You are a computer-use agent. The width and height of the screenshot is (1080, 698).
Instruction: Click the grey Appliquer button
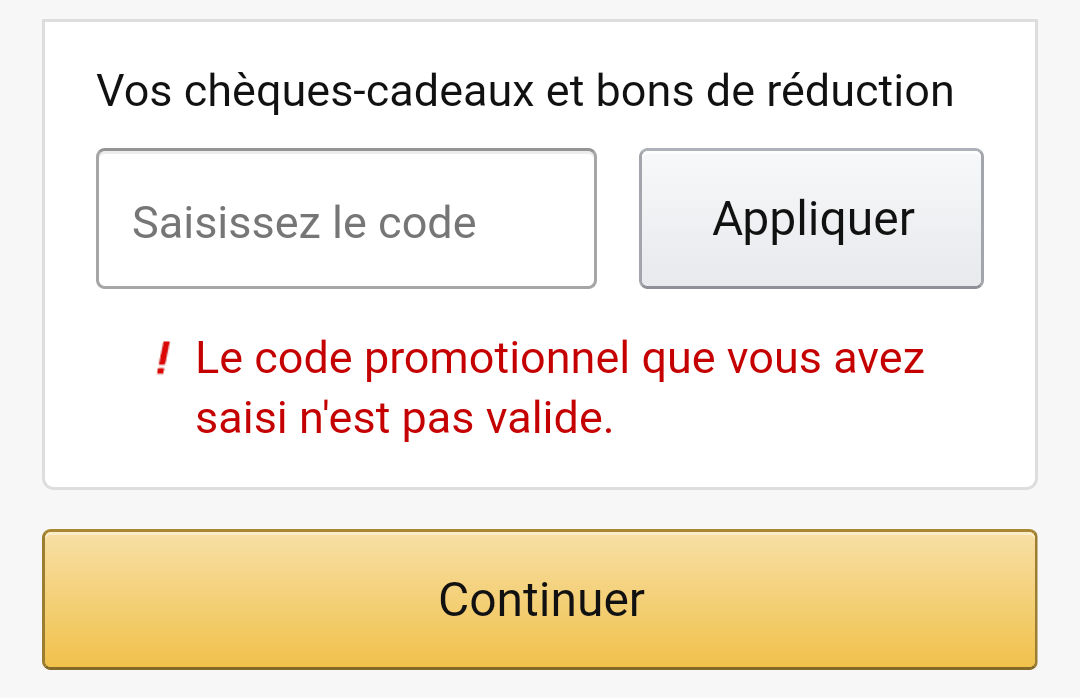[811, 219]
